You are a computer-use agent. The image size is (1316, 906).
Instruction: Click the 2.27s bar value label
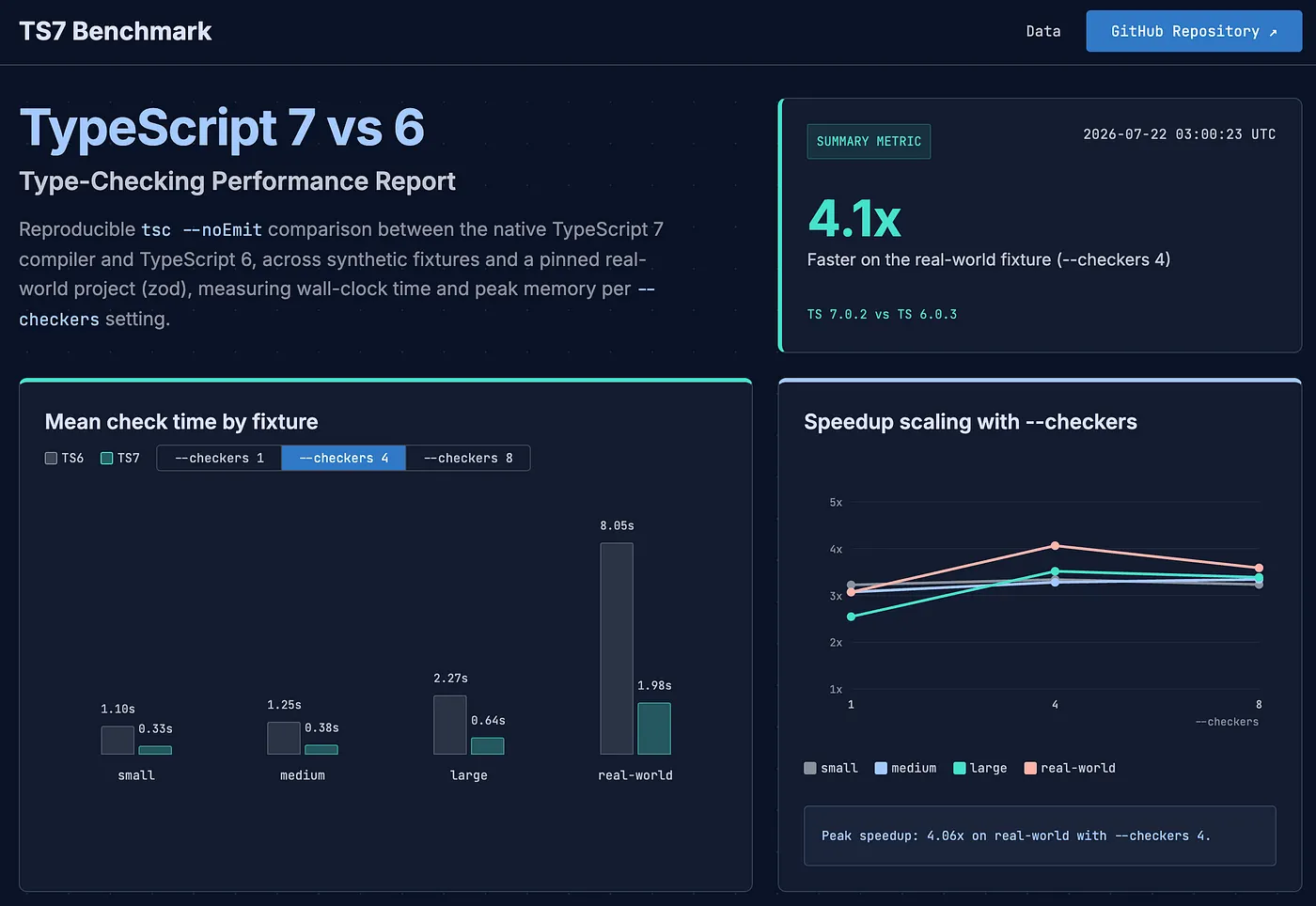(x=450, y=678)
